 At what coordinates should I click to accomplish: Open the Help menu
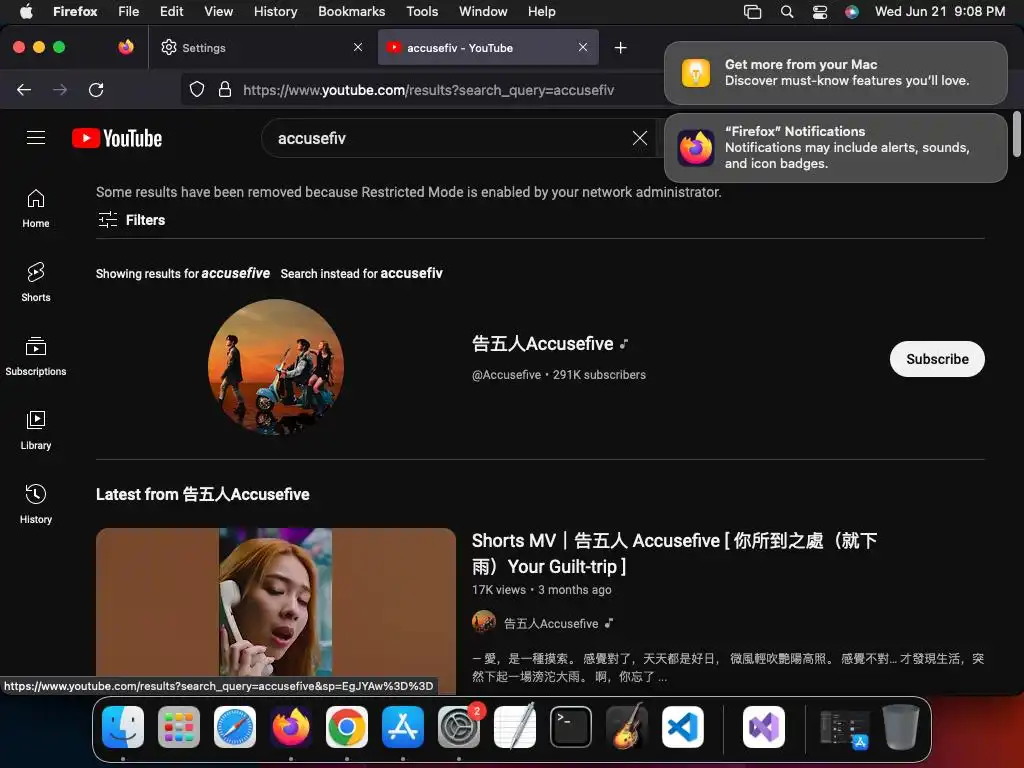(x=541, y=12)
